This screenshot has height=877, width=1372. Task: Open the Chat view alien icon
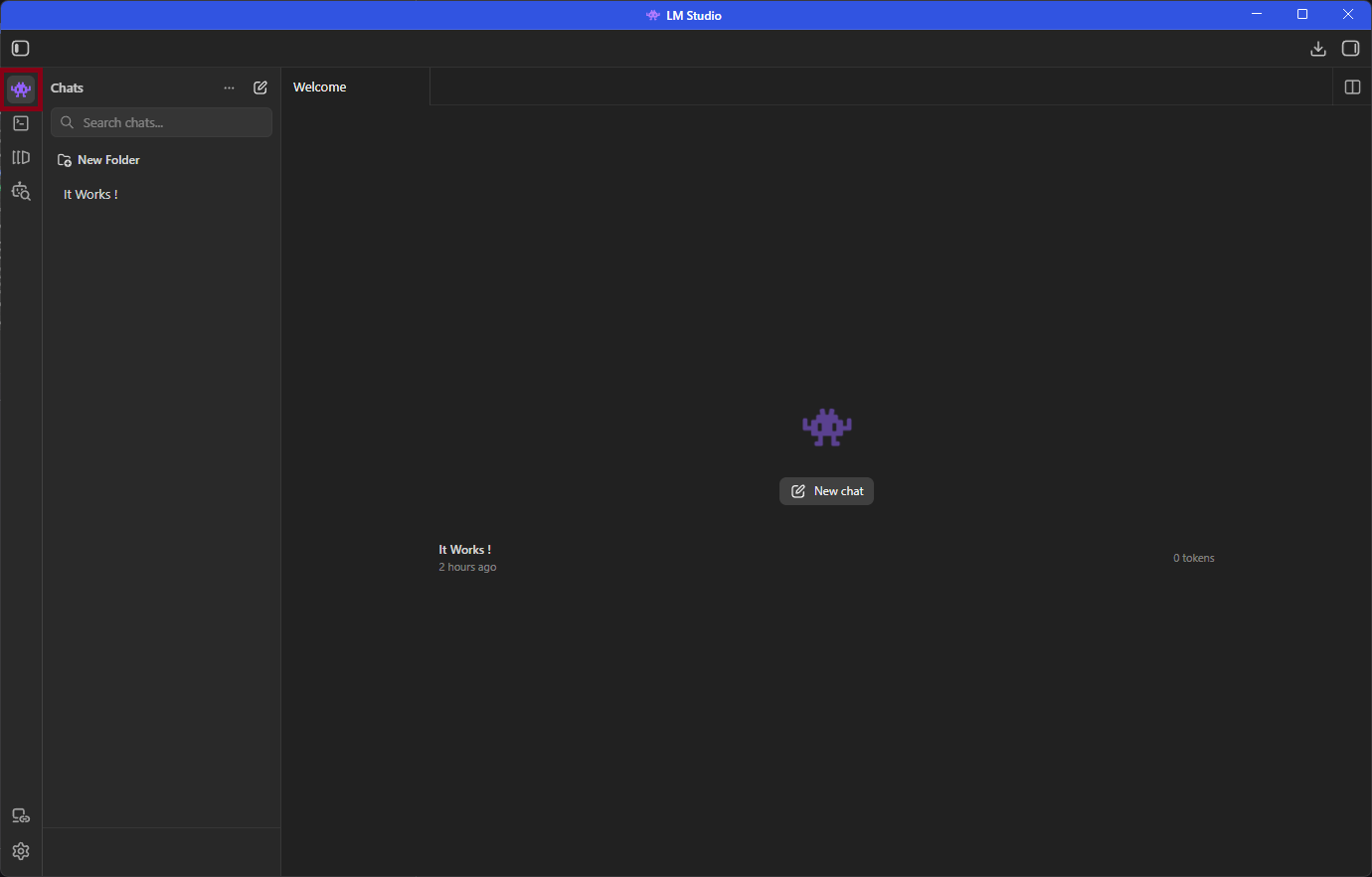[x=21, y=89]
